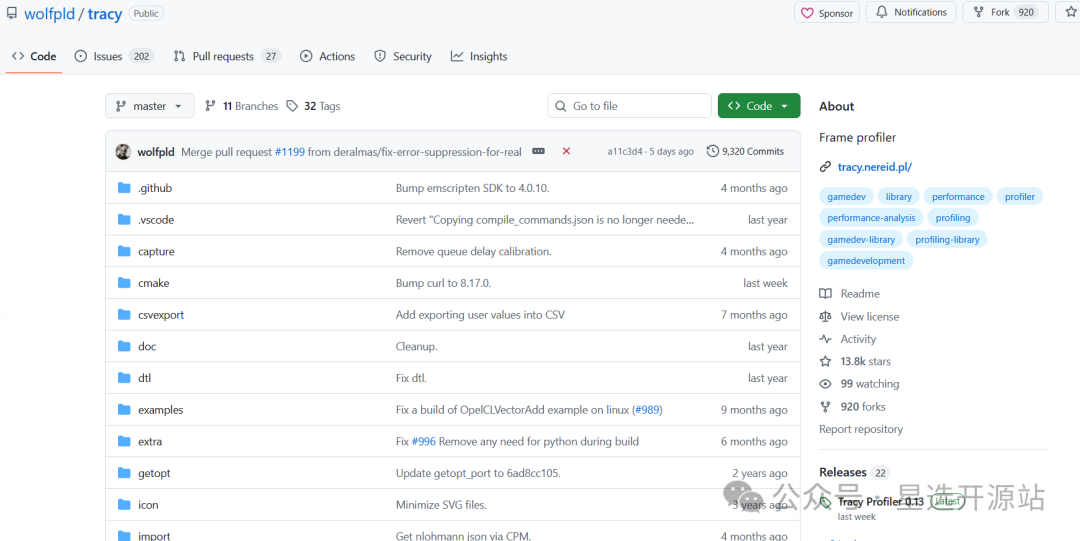The image size is (1080, 541).
Task: Open commit hash a11c3d4
Action: pyautogui.click(x=625, y=152)
